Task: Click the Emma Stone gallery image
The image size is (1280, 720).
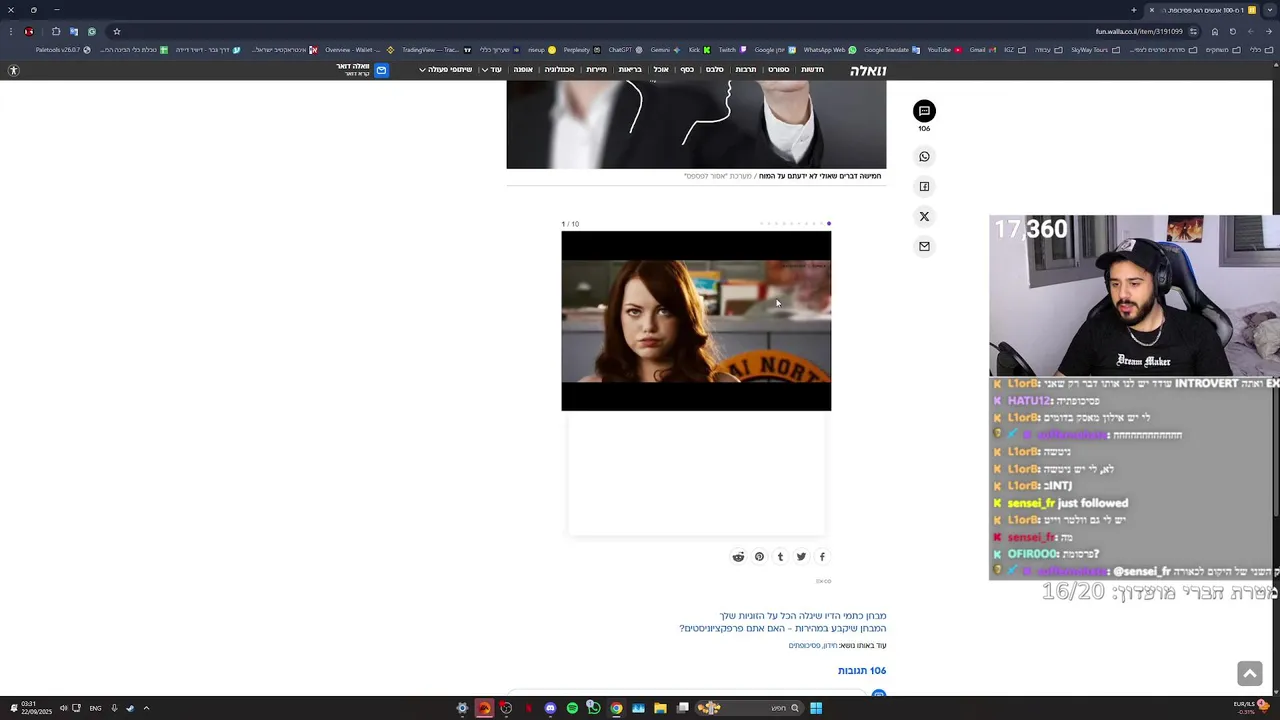Action: (x=696, y=321)
